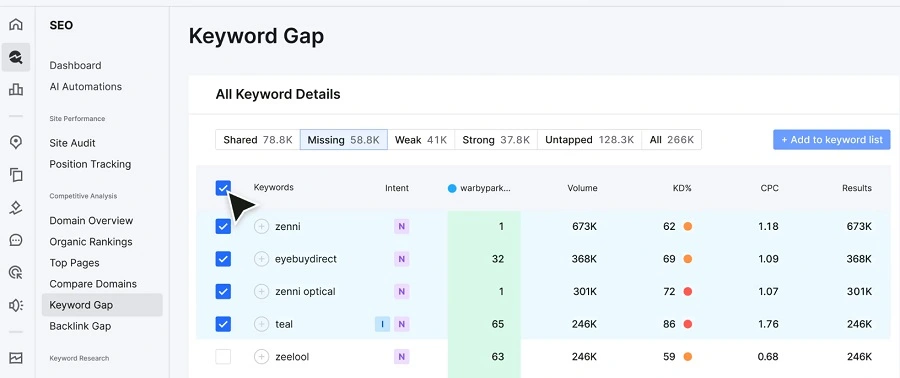Viewport: 900px width, 378px height.
Task: Open Top Pages in sidebar
Action: pyautogui.click(x=75, y=263)
